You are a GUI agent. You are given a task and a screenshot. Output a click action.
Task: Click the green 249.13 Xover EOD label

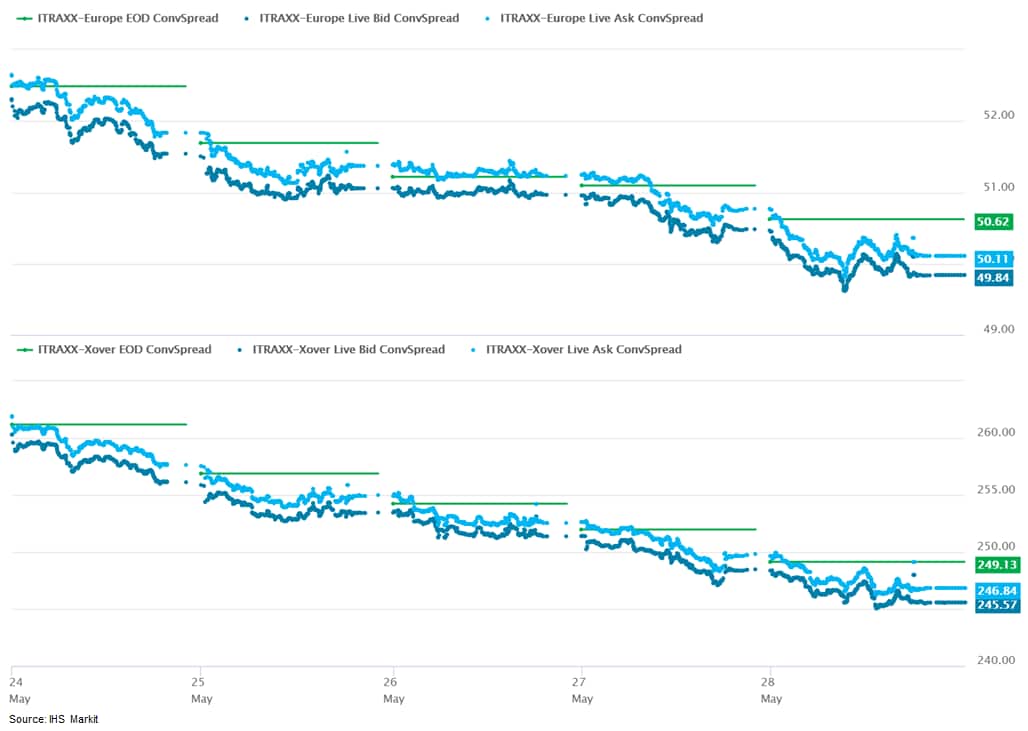[996, 564]
